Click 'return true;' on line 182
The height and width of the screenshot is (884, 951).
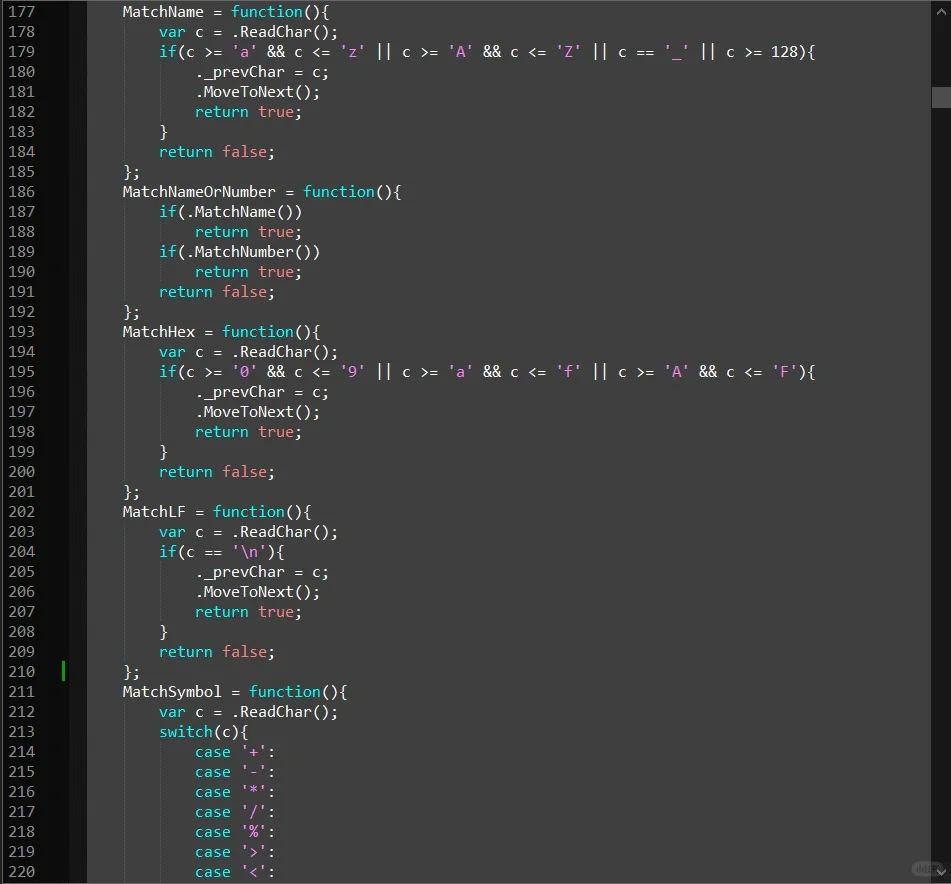(248, 112)
